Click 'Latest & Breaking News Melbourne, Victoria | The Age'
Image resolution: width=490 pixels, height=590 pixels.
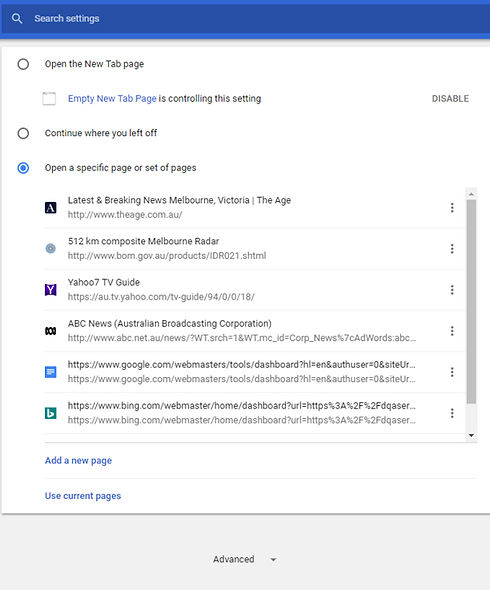coord(179,200)
